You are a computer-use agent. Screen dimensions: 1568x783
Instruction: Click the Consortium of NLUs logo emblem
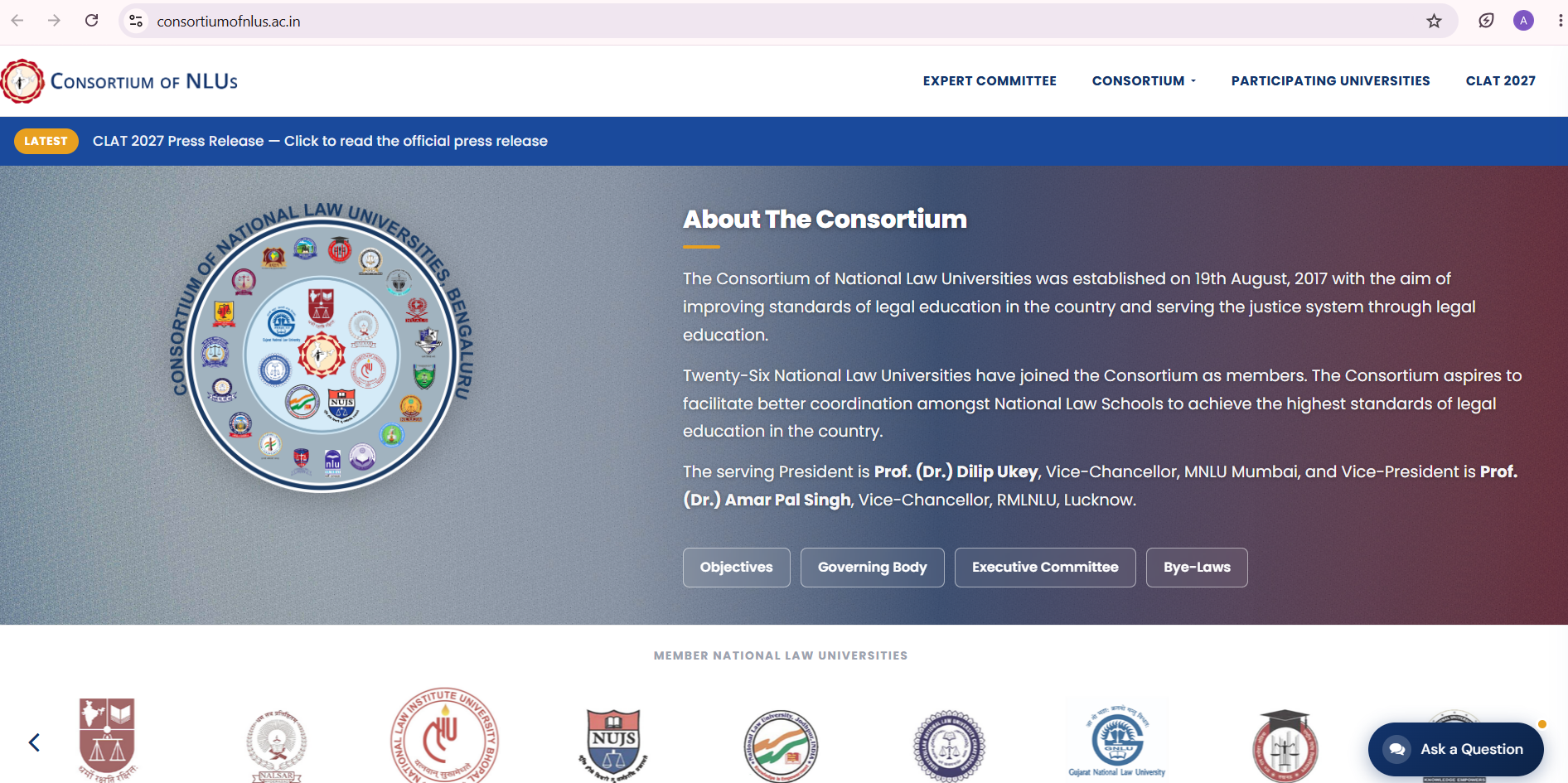click(22, 81)
